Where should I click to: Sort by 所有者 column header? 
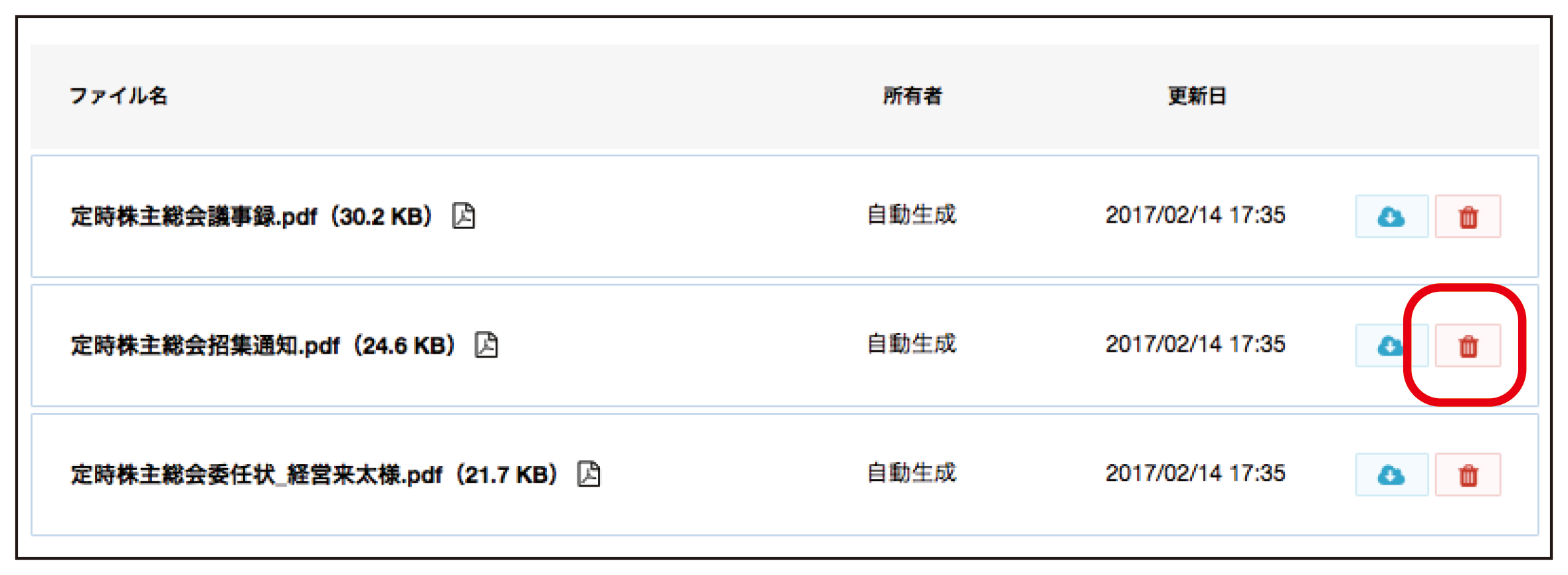pos(912,96)
